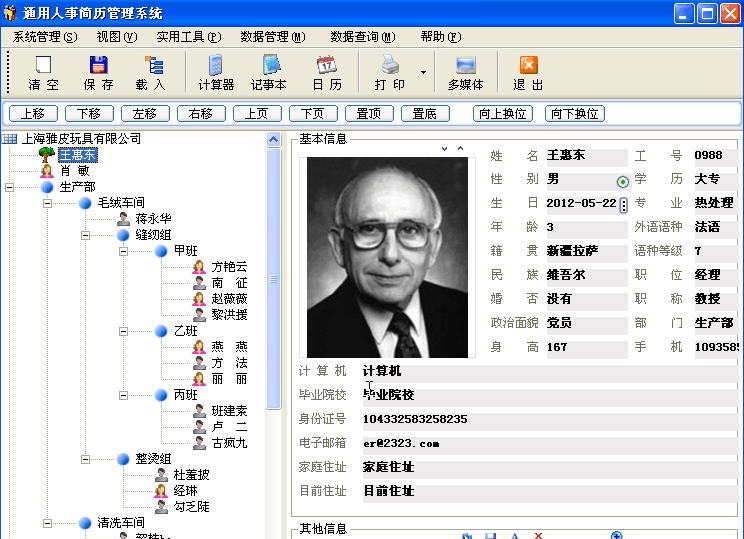
Task: Click the 上移 button
Action: (x=33, y=113)
